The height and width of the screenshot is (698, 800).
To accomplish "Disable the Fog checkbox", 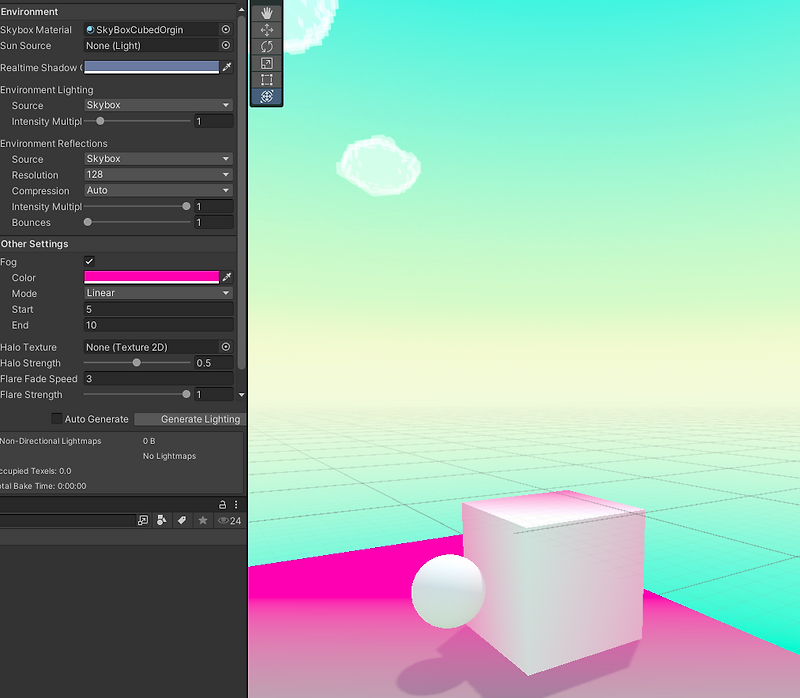I will click(89, 261).
